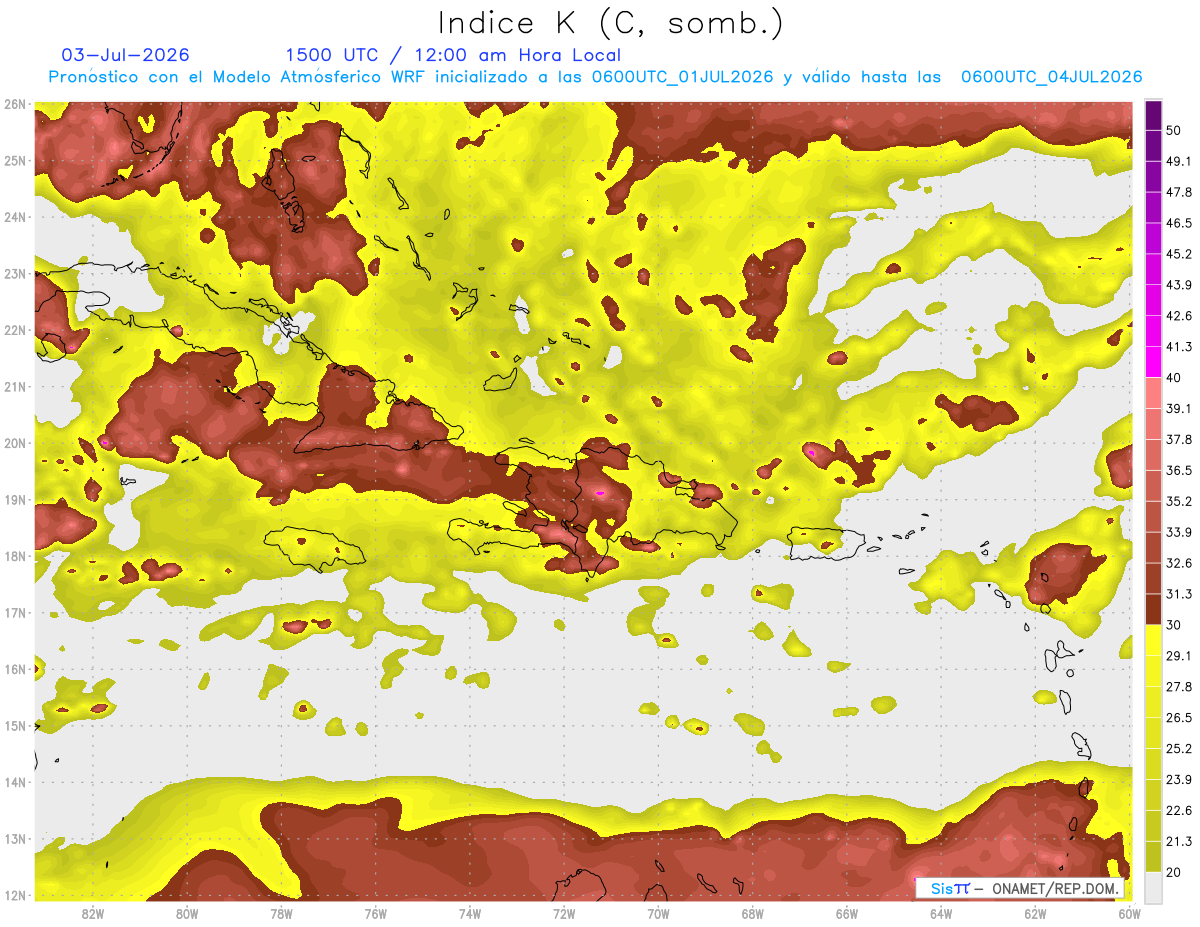Viewport: 1200px width, 927px height.
Task: Click the colorbar value "21.3"
Action: pos(1179,841)
